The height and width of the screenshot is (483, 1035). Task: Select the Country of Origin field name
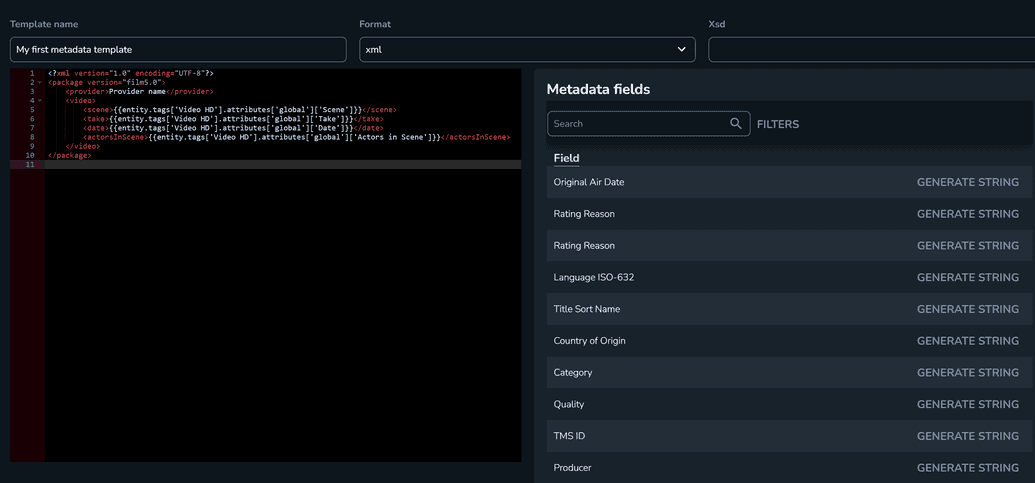pos(589,340)
